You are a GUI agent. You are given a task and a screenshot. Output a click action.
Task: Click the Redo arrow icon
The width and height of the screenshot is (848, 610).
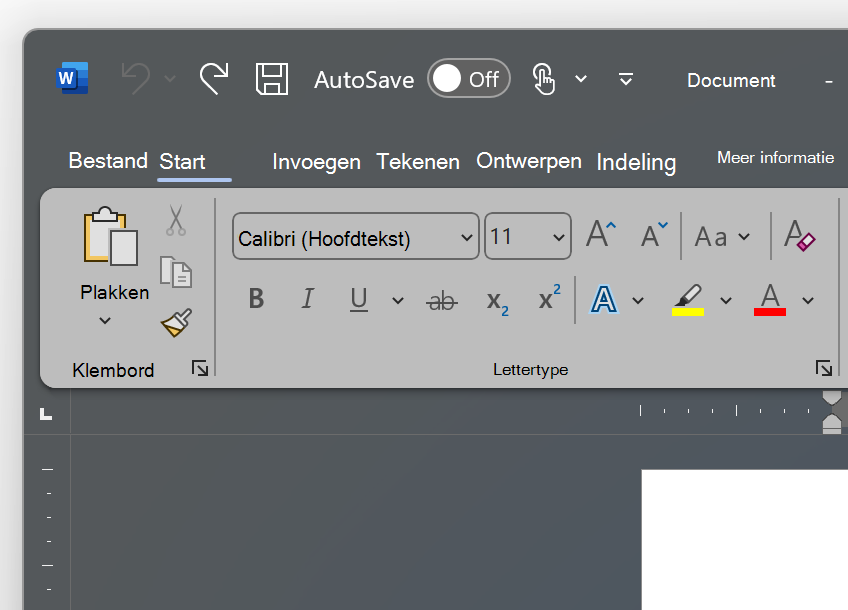pyautogui.click(x=214, y=78)
